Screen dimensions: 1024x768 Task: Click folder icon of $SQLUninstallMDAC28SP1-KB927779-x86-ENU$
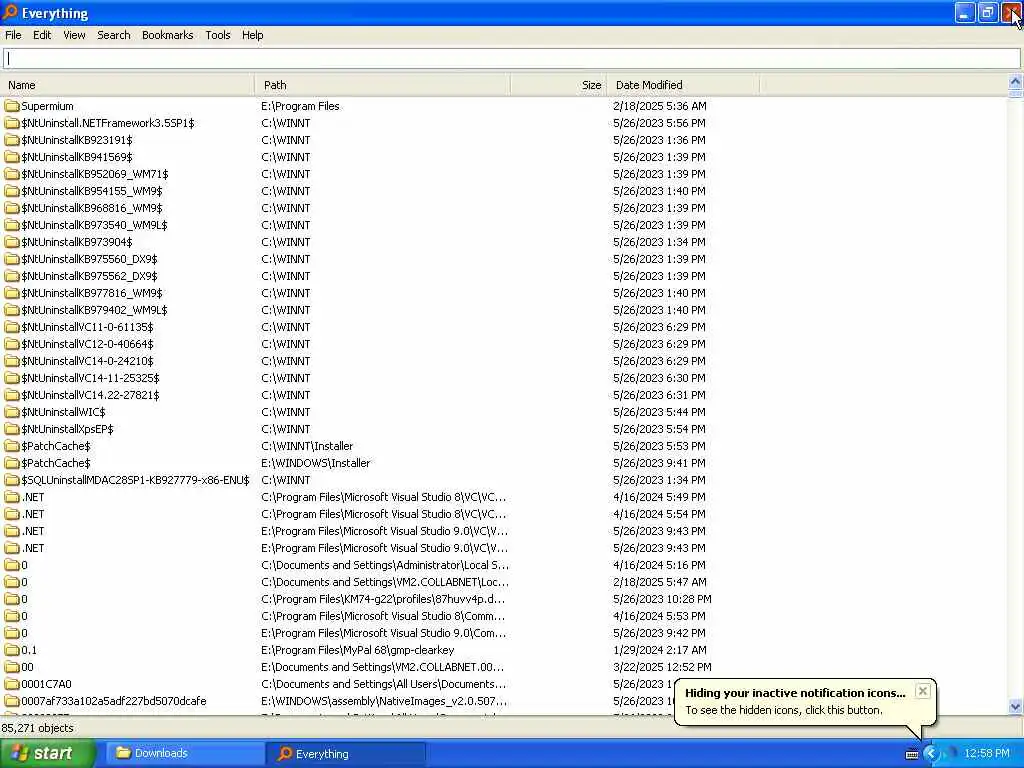[12, 479]
